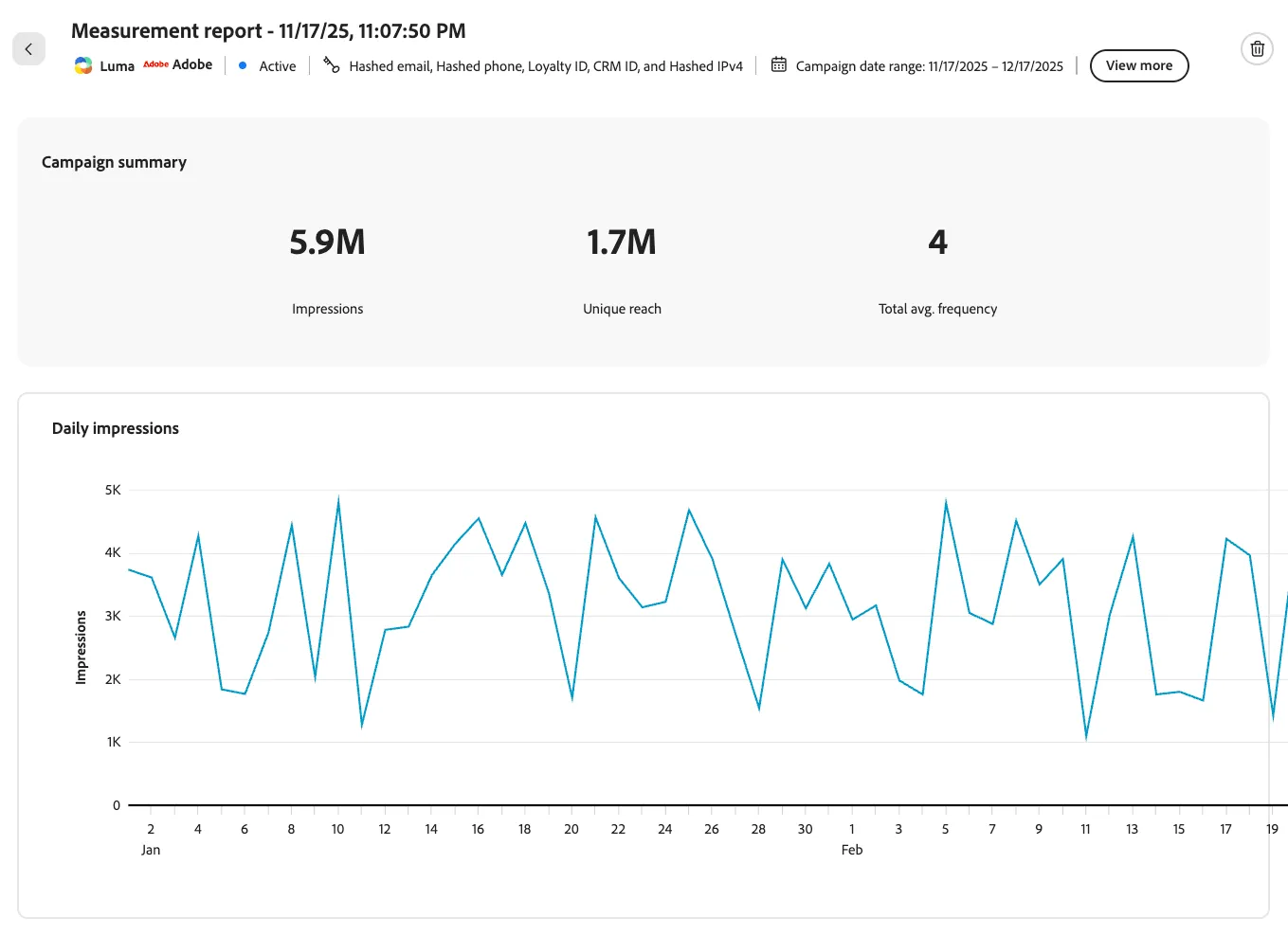Click the total avg. frequency value 4
1288x936 pixels.
click(x=937, y=243)
